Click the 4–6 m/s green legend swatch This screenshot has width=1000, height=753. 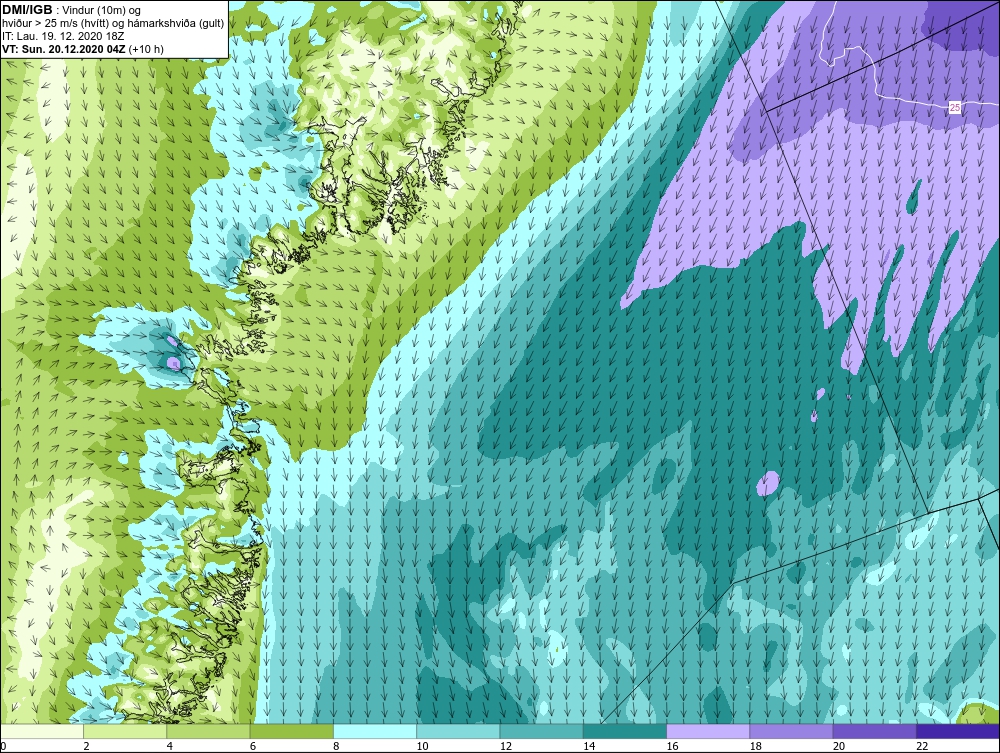click(209, 731)
